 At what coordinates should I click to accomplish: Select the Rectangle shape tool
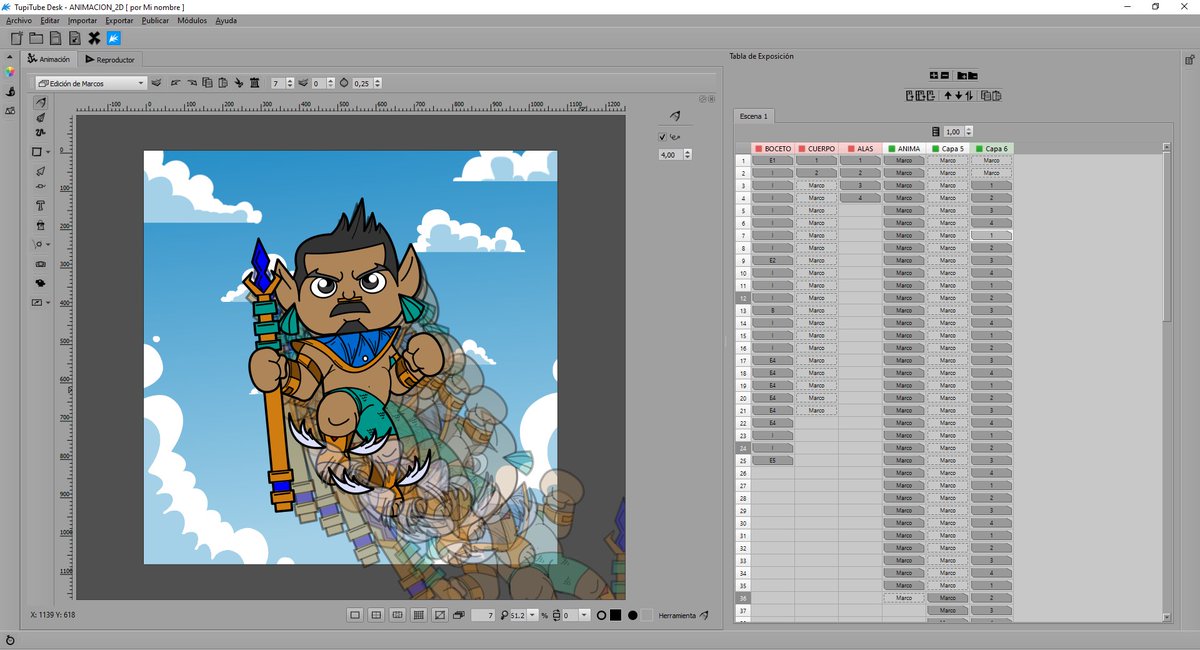[x=37, y=152]
